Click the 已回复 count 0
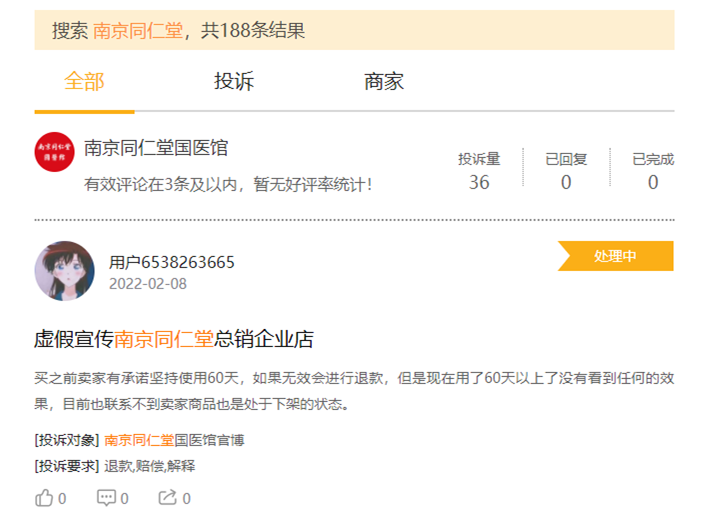Image resolution: width=707 pixels, height=519 pixels. point(566,182)
